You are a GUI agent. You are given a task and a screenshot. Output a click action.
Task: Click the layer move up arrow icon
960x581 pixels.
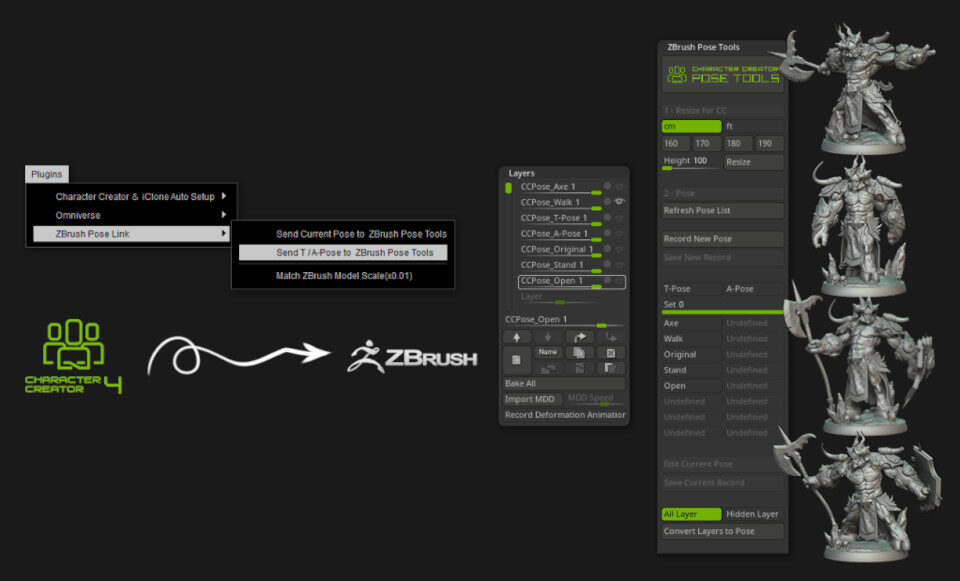[x=516, y=338]
